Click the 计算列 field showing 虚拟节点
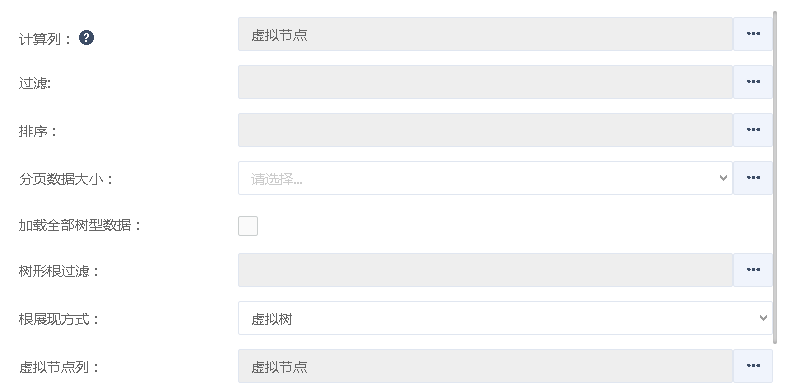Viewport: 786px width, 388px height. point(485,34)
